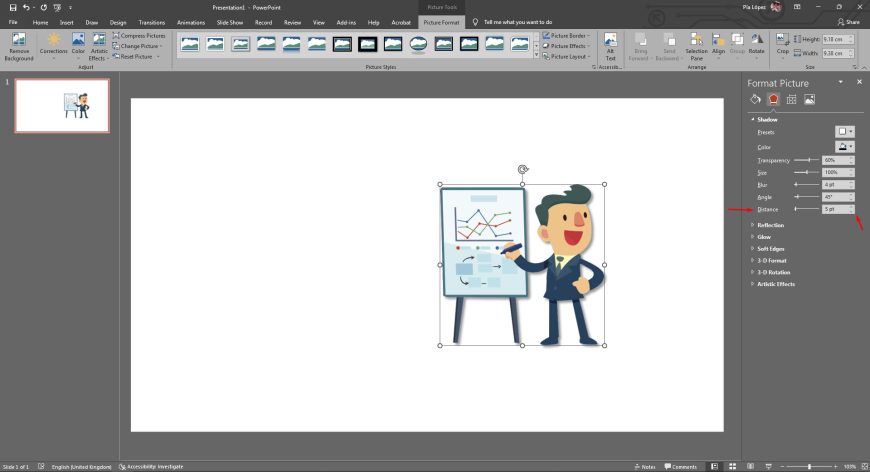The width and height of the screenshot is (870, 472).
Task: Open Fill & Line tab in Format Picture
Action: [x=755, y=99]
